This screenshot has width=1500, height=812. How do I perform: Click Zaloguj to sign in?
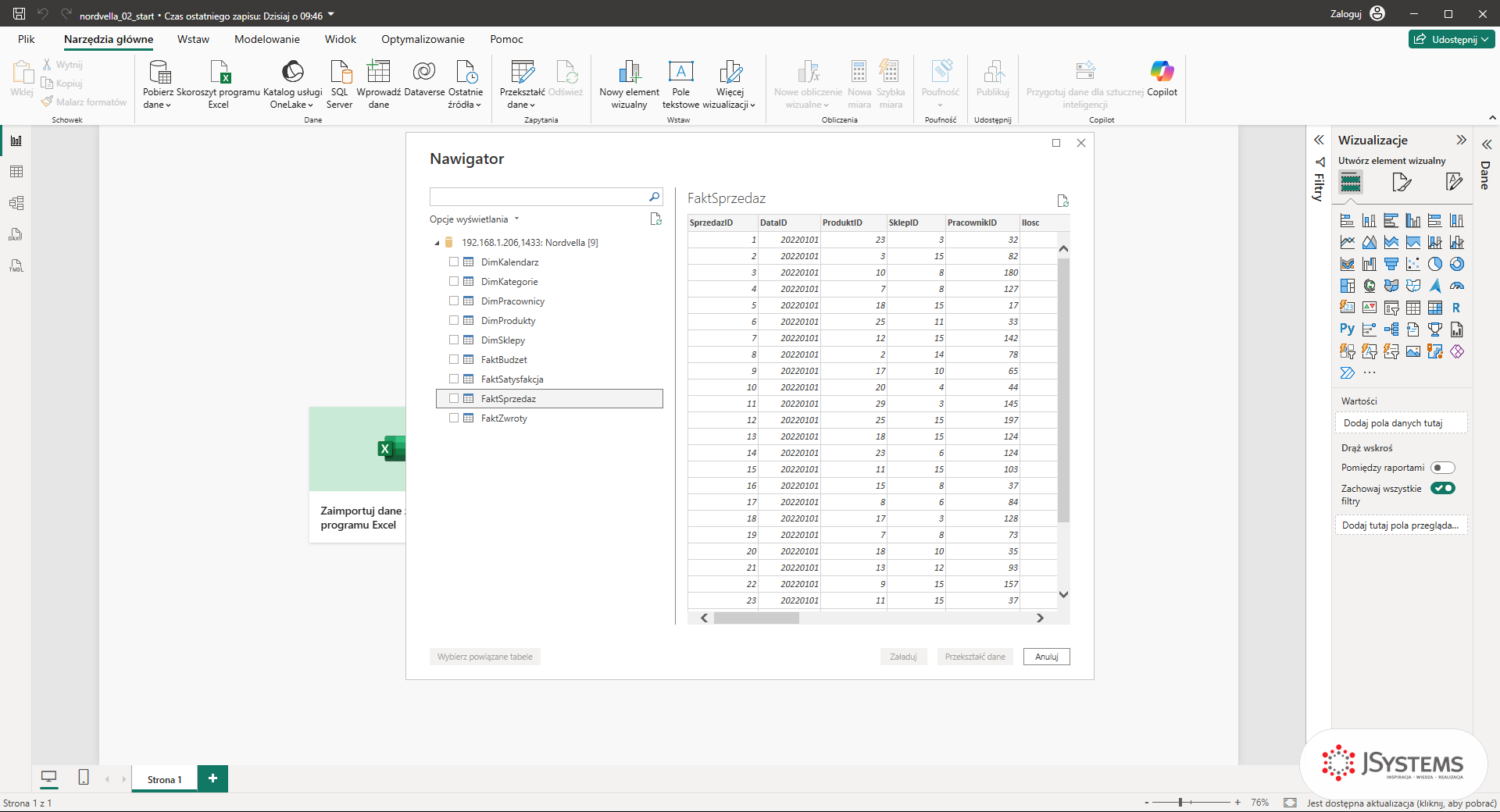[x=1358, y=14]
